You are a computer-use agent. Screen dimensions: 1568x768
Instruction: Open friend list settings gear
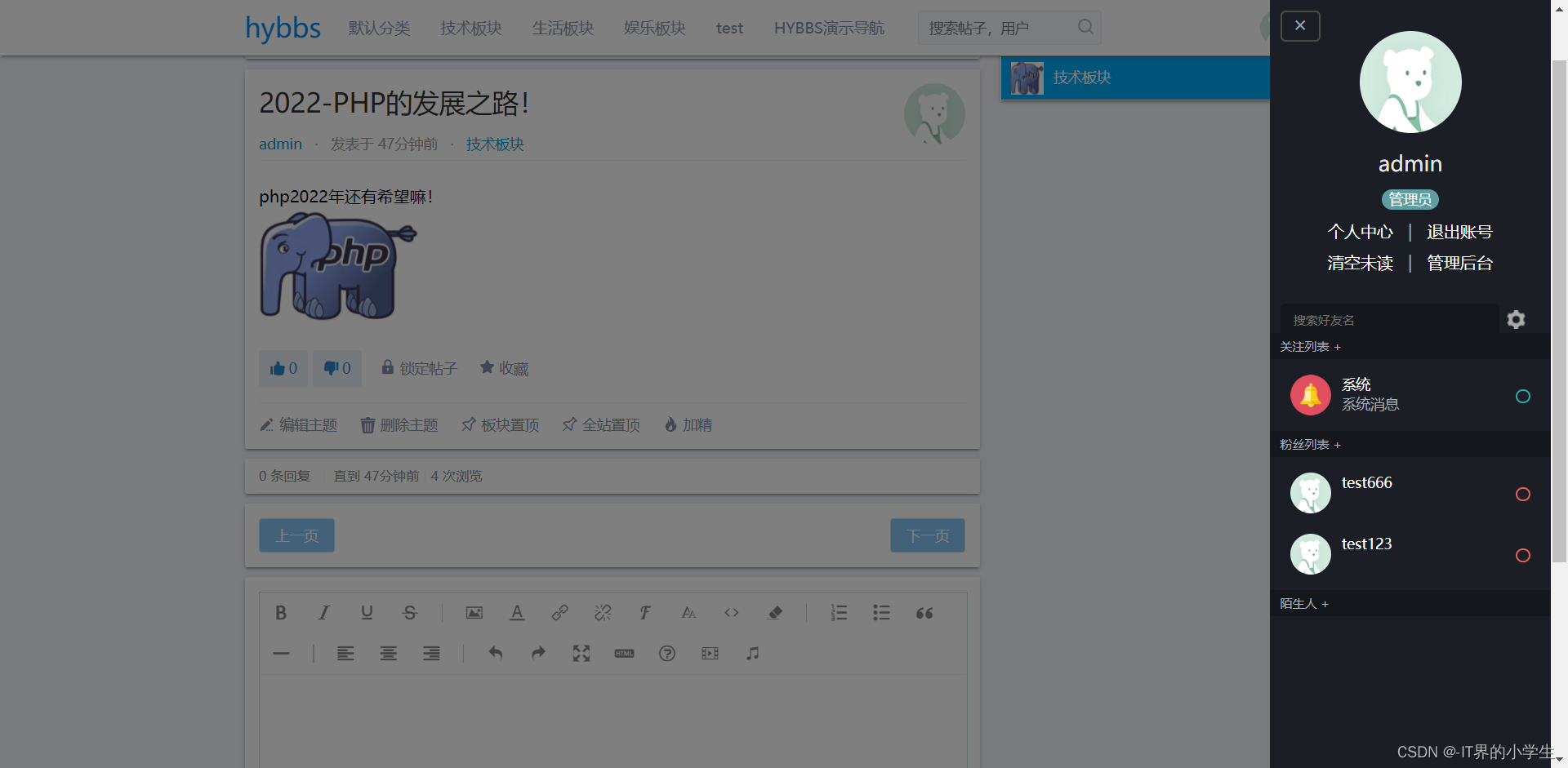point(1516,320)
